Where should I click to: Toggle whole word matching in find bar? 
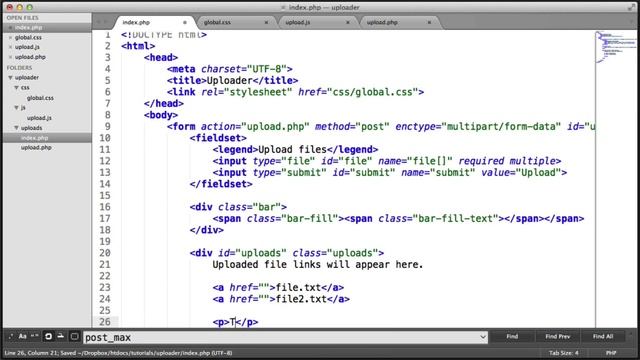(x=35, y=336)
